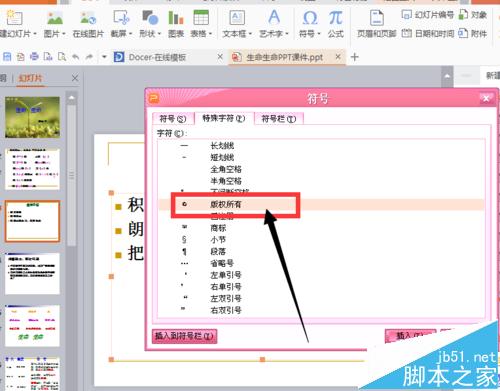500x391 pixels.
Task: Close the 符号 dialog with X button
Action: pyautogui.click(x=486, y=98)
